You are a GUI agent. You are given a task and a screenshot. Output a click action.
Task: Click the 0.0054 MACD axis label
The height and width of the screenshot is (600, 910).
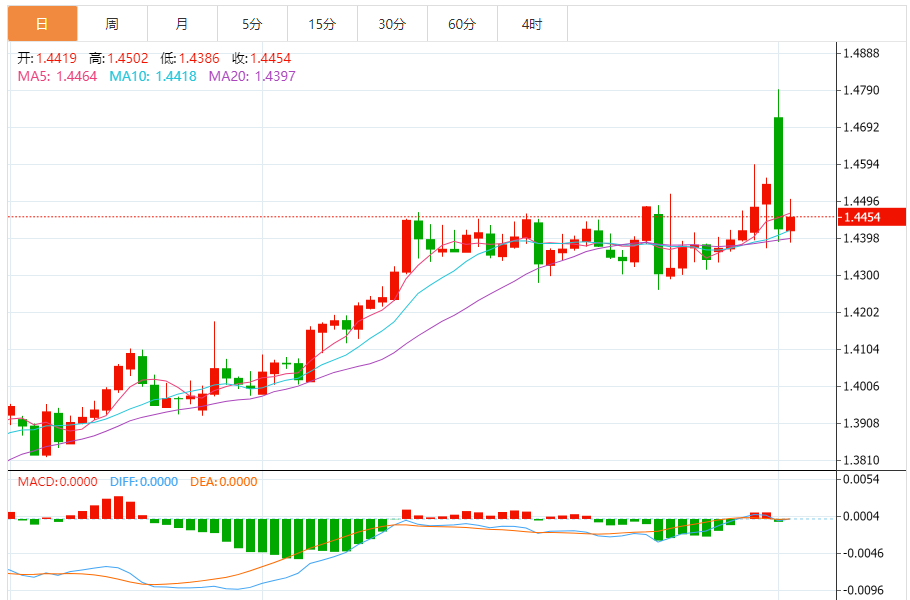(x=861, y=479)
